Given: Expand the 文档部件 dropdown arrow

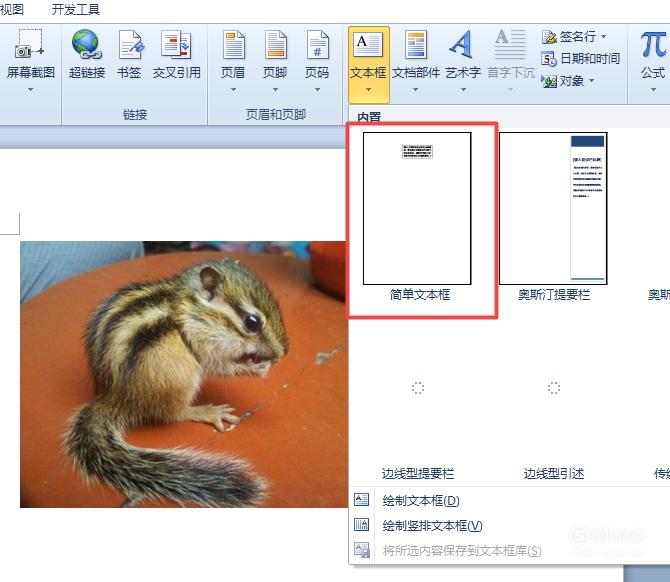Looking at the screenshot, I should click(416, 90).
